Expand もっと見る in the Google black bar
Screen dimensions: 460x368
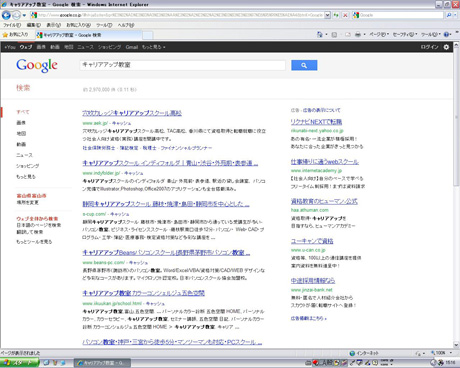pos(153,47)
